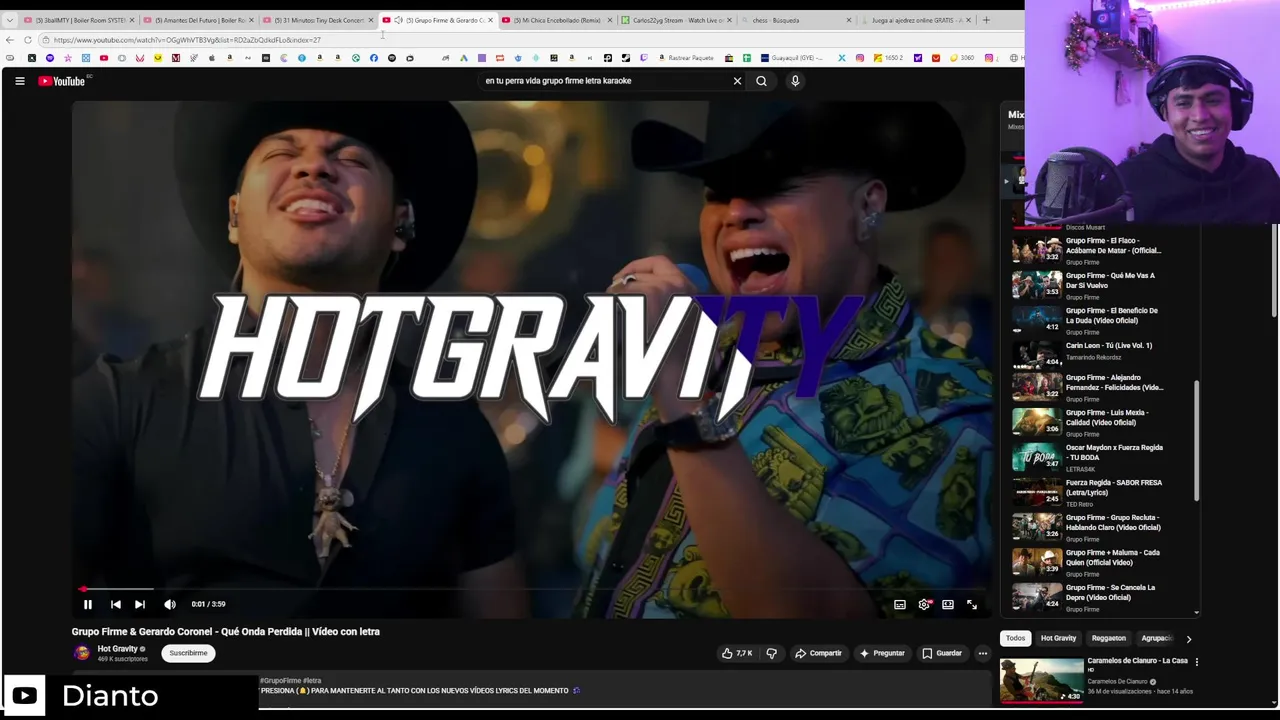This screenshot has height=720, width=1280.
Task: Select the Hot Gravity filter chip
Action: [x=1058, y=638]
